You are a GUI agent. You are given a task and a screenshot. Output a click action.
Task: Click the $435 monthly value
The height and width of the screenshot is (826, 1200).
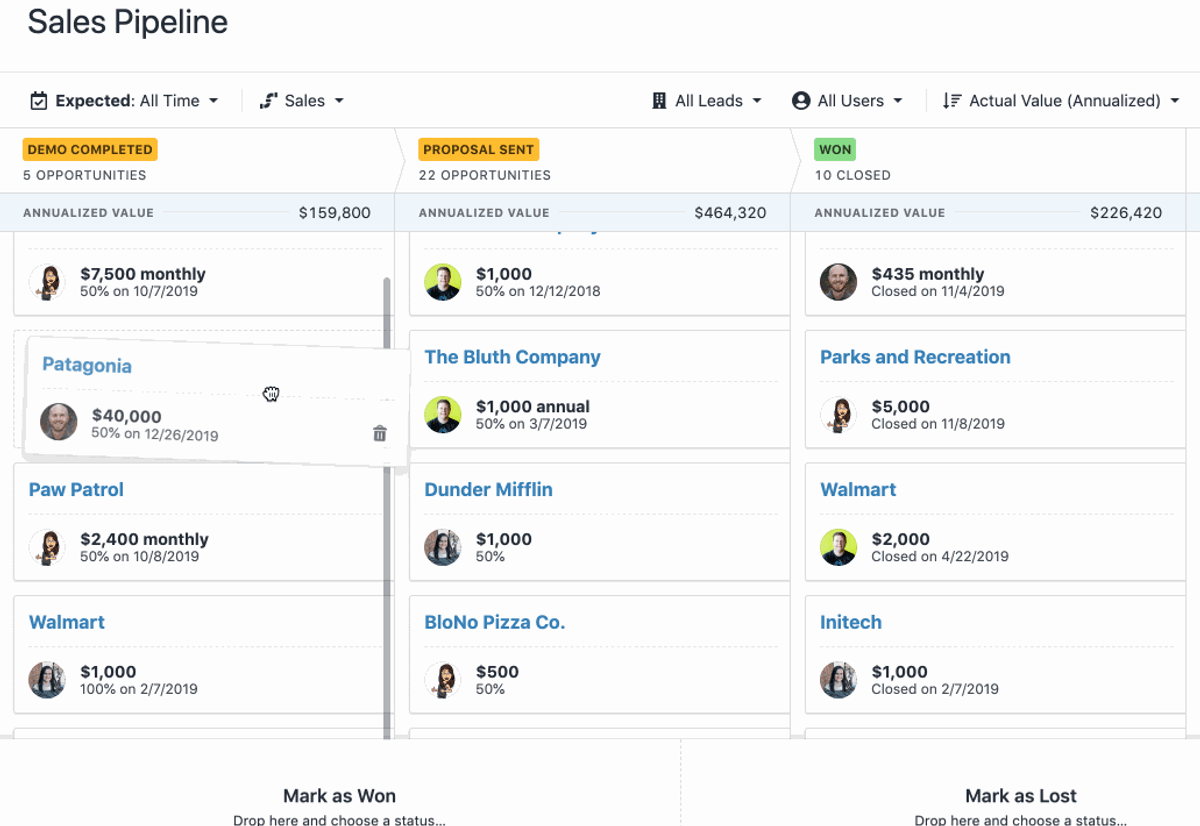(928, 274)
